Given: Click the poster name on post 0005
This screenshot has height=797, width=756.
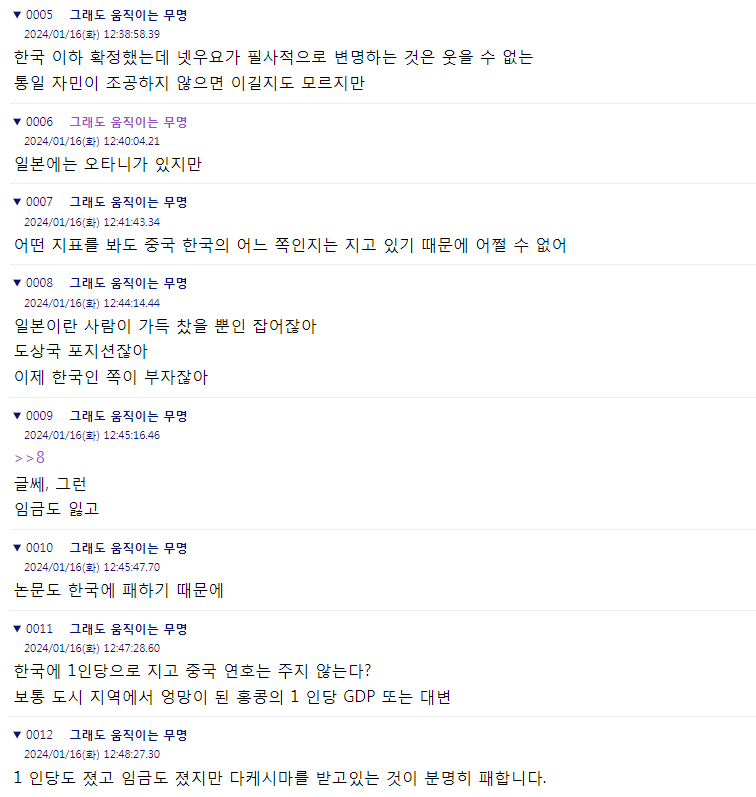Looking at the screenshot, I should 129,15.
